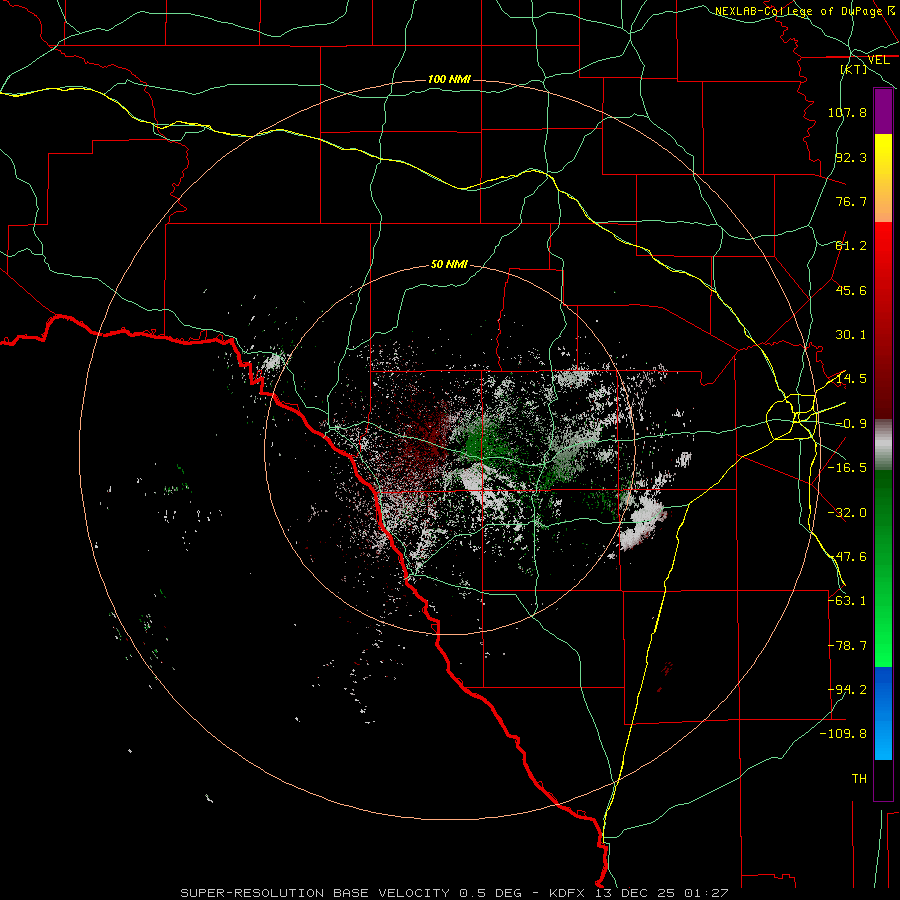Viewport: 900px width, 900px height.
Task: Click the 50 NMI range ring label
Action: tap(449, 264)
